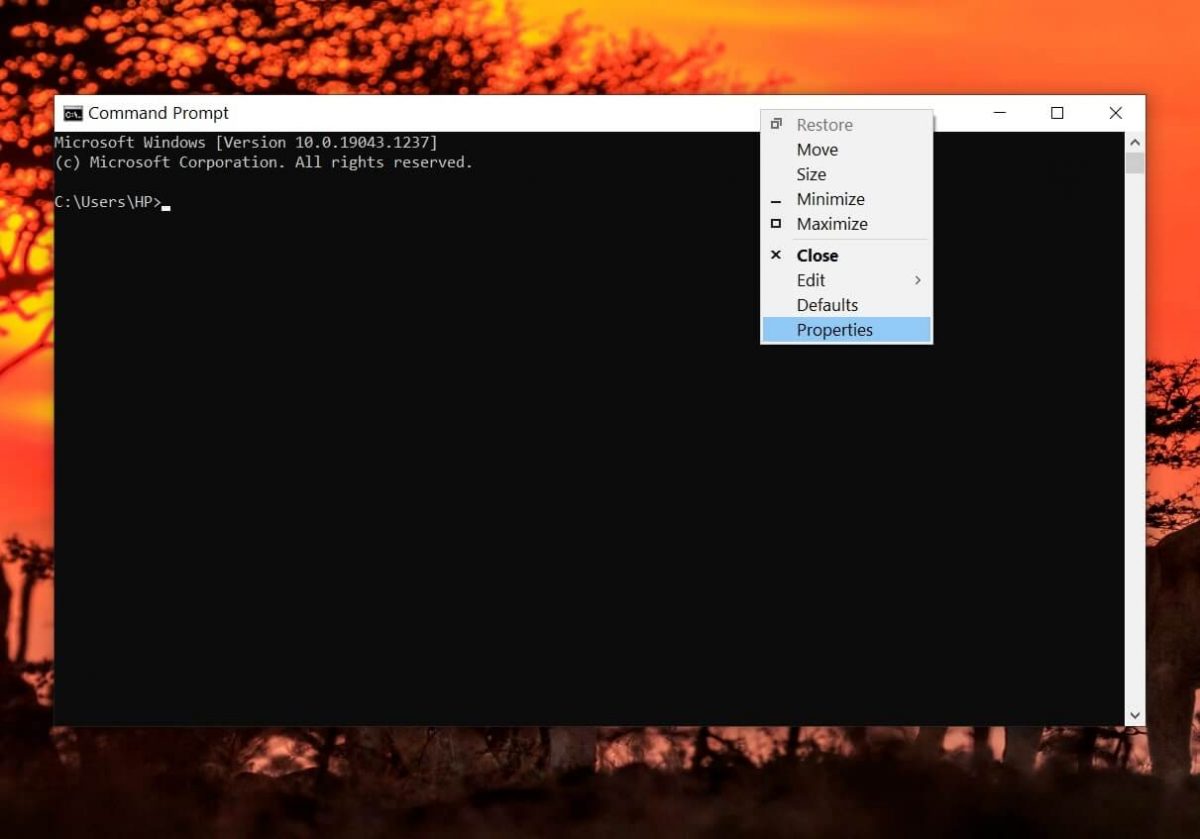Click the Minimize button in the window controls
This screenshot has height=839, width=1200.
[x=999, y=113]
